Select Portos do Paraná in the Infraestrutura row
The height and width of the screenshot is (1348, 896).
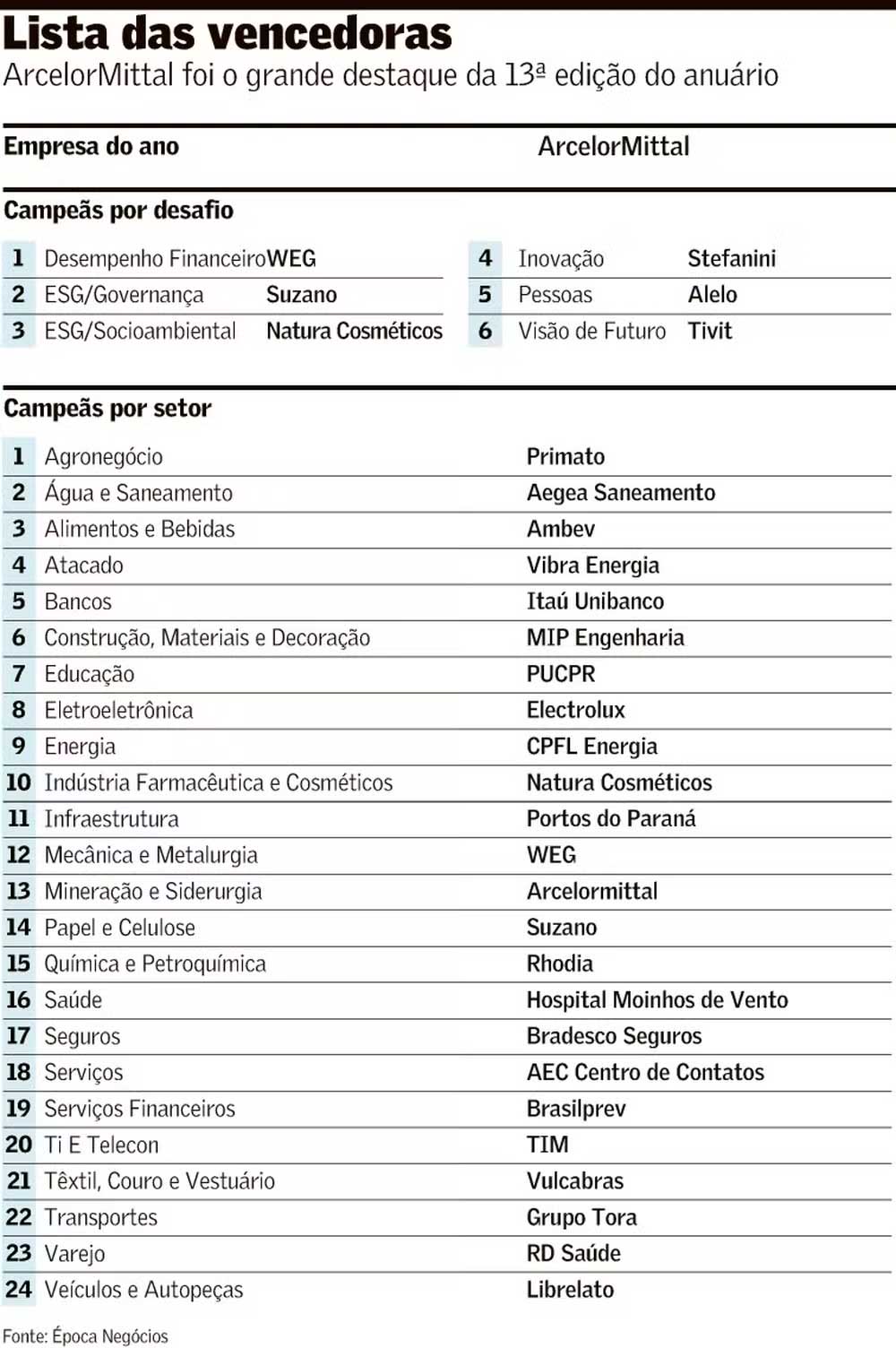[x=610, y=819]
